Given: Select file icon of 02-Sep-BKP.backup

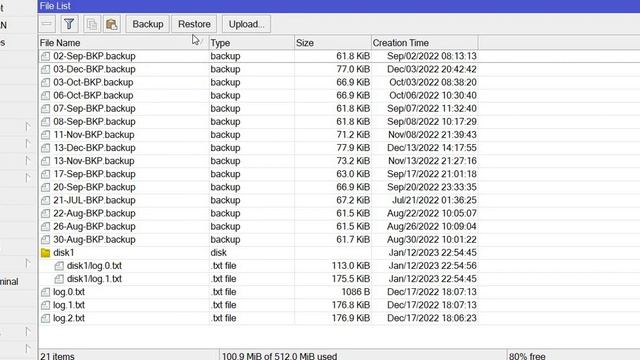Looking at the screenshot, I should click(46, 56).
